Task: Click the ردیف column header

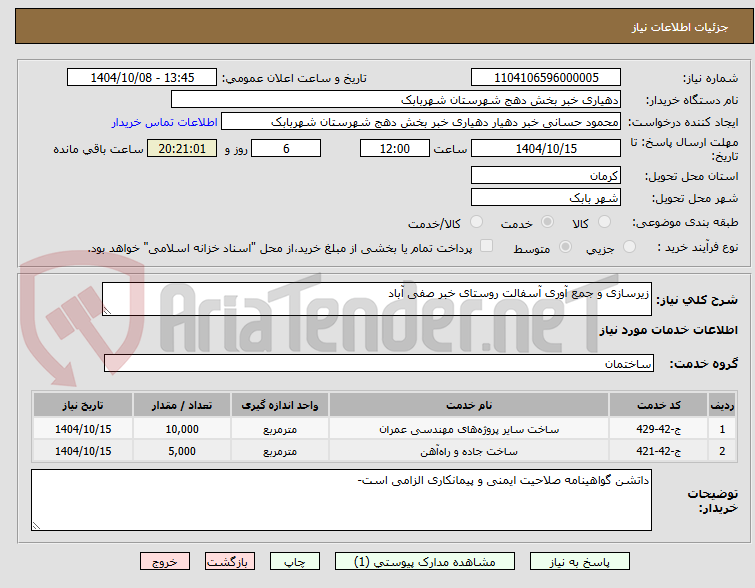Action: (722, 405)
